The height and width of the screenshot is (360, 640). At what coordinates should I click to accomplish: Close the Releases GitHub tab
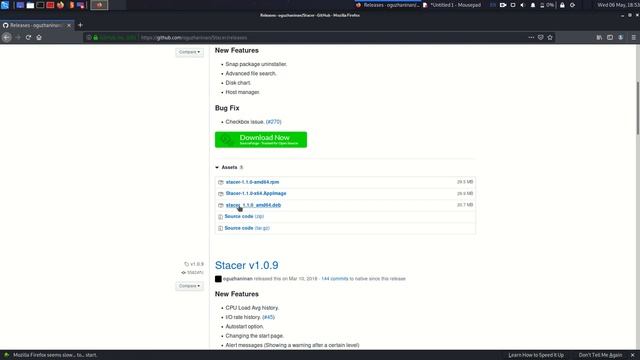[x=69, y=25]
